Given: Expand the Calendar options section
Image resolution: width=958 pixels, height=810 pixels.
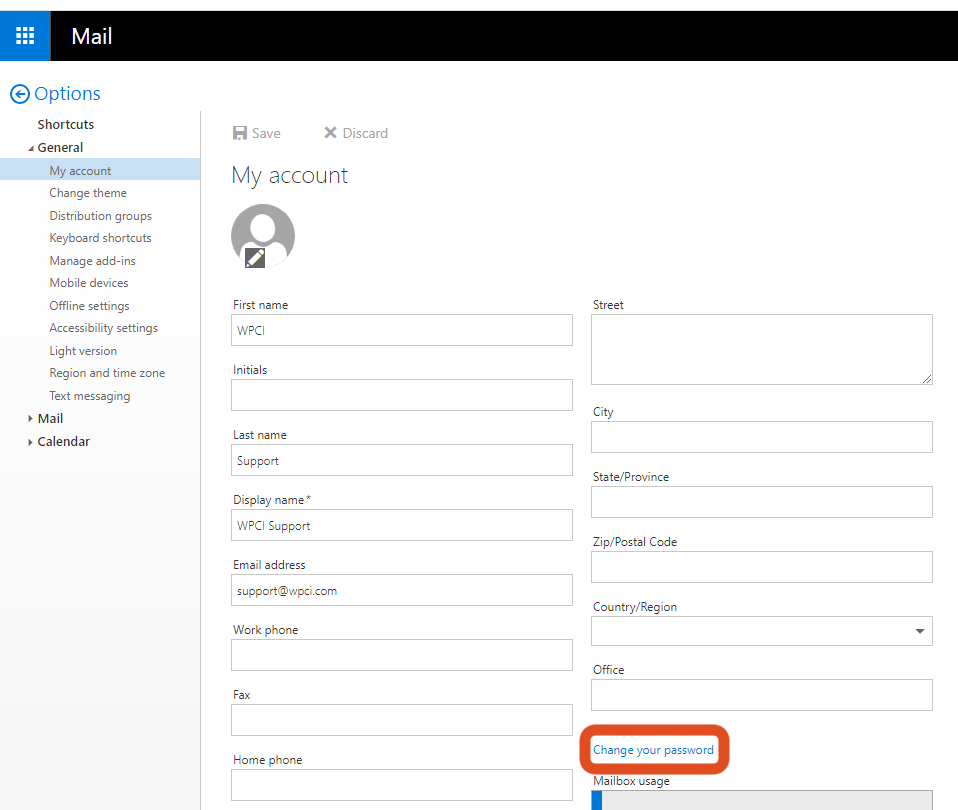Looking at the screenshot, I should click(31, 442).
